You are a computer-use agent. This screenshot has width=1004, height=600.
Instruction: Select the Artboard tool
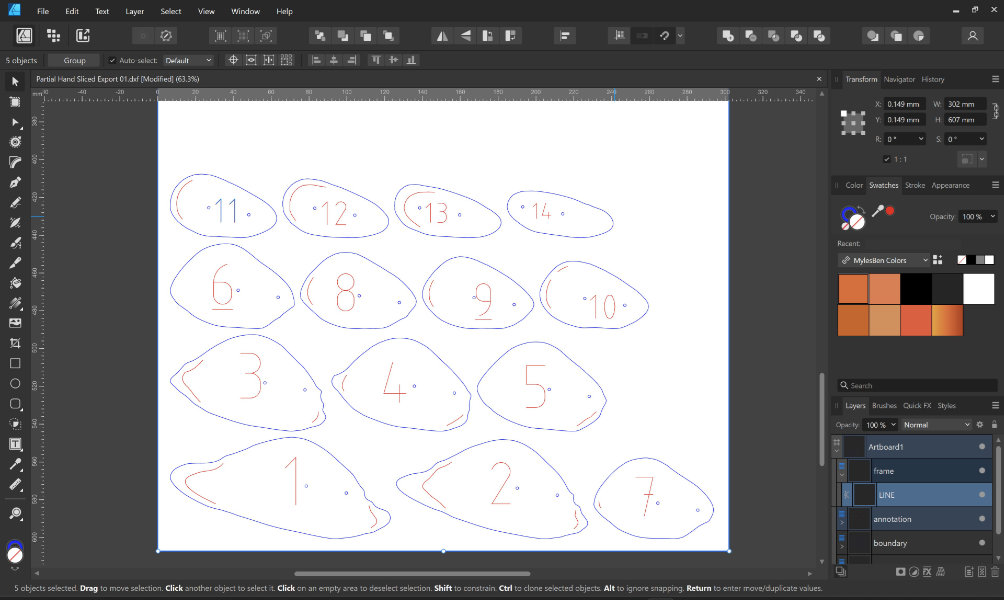click(15, 102)
